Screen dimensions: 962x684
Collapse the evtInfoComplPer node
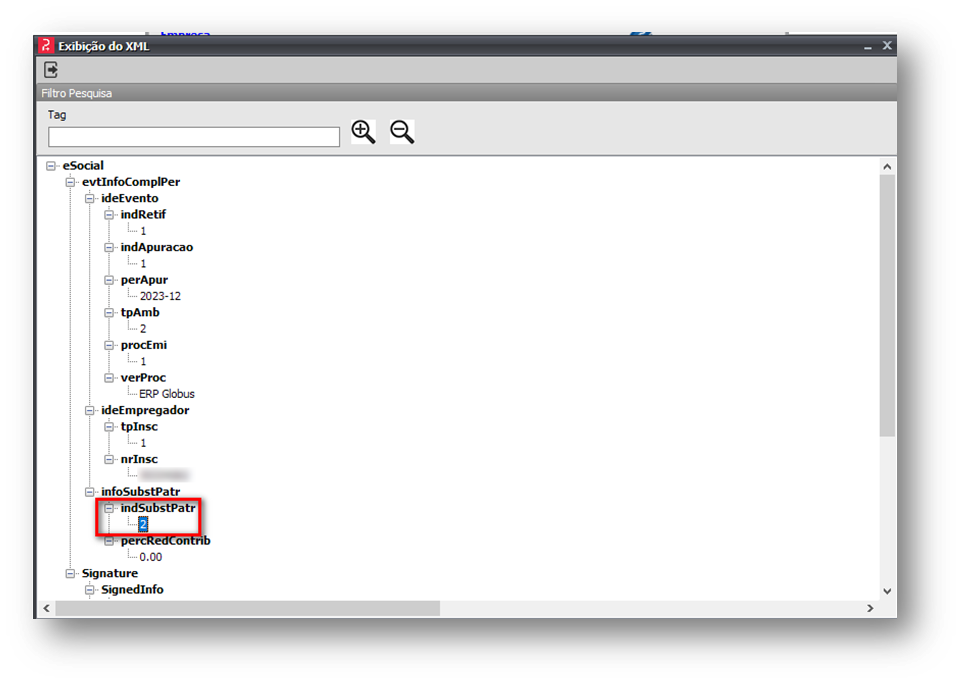71,182
